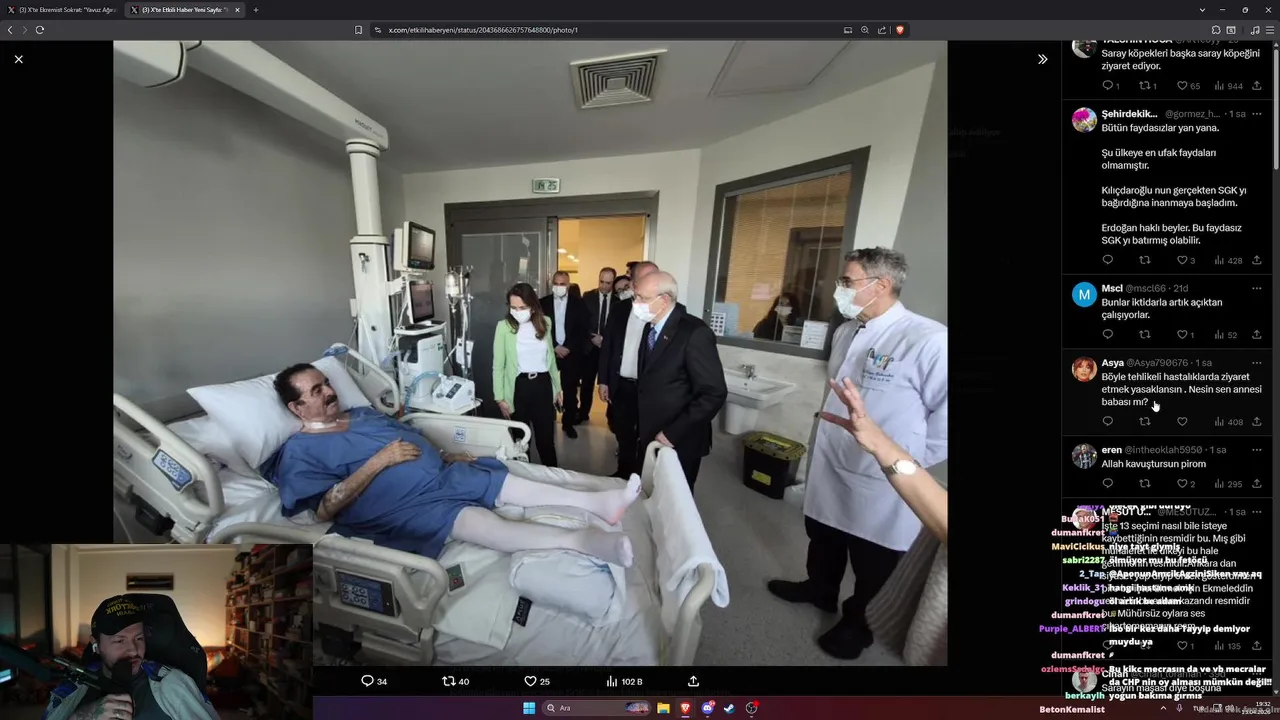This screenshot has width=1280, height=720.
Task: Open more options on Şehirdekik... reply
Action: pyautogui.click(x=1257, y=114)
